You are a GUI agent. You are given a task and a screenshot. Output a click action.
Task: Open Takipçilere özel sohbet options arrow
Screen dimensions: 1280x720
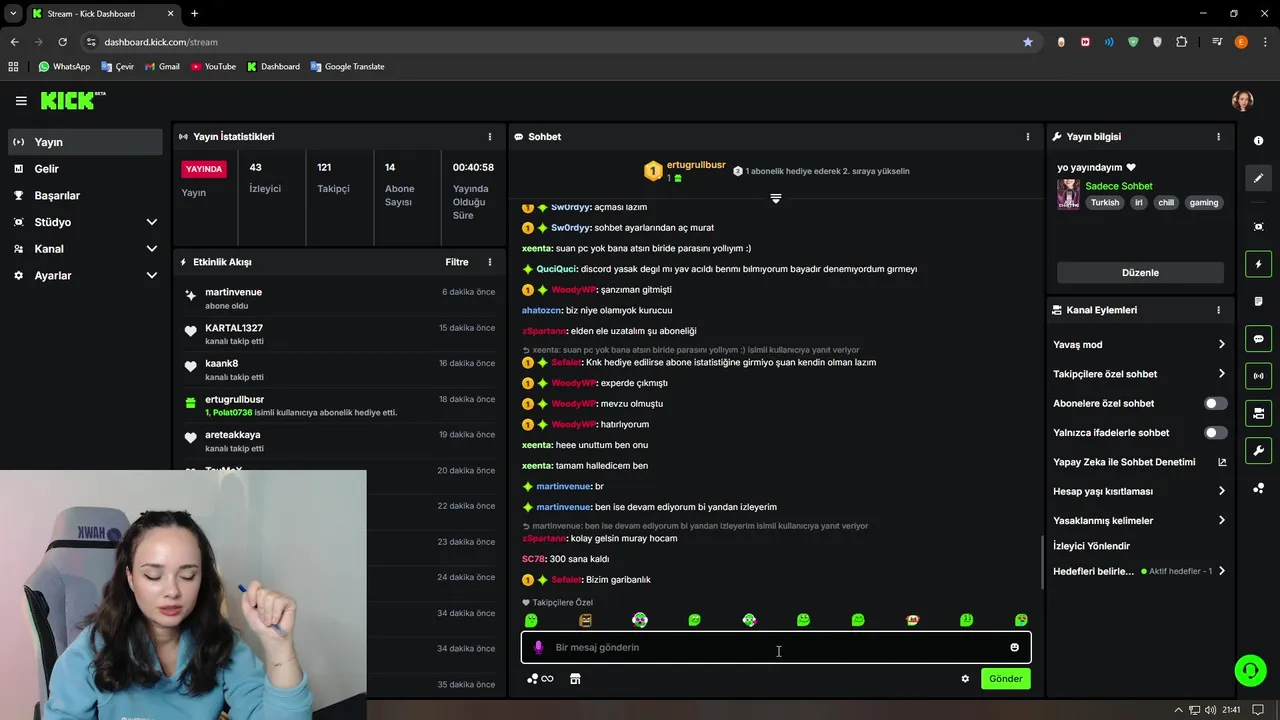point(1221,373)
